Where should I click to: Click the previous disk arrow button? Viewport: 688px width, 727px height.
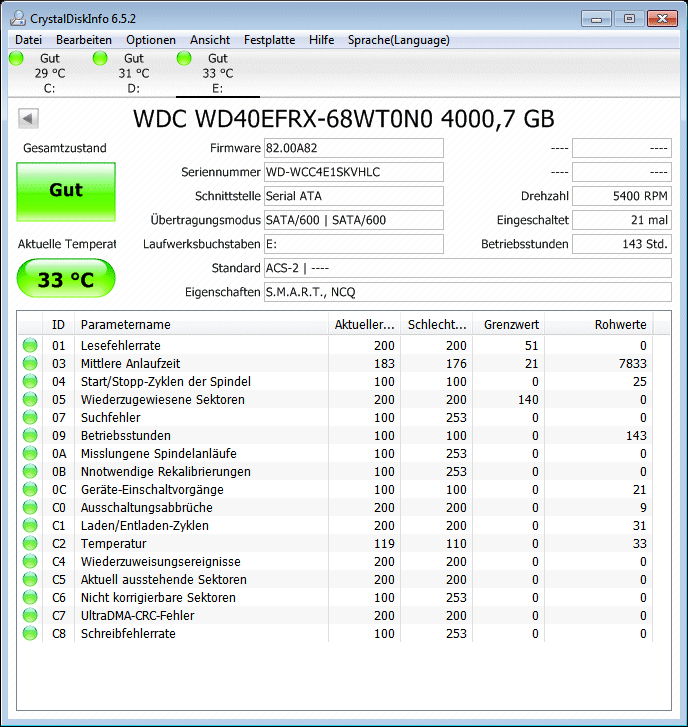click(28, 119)
